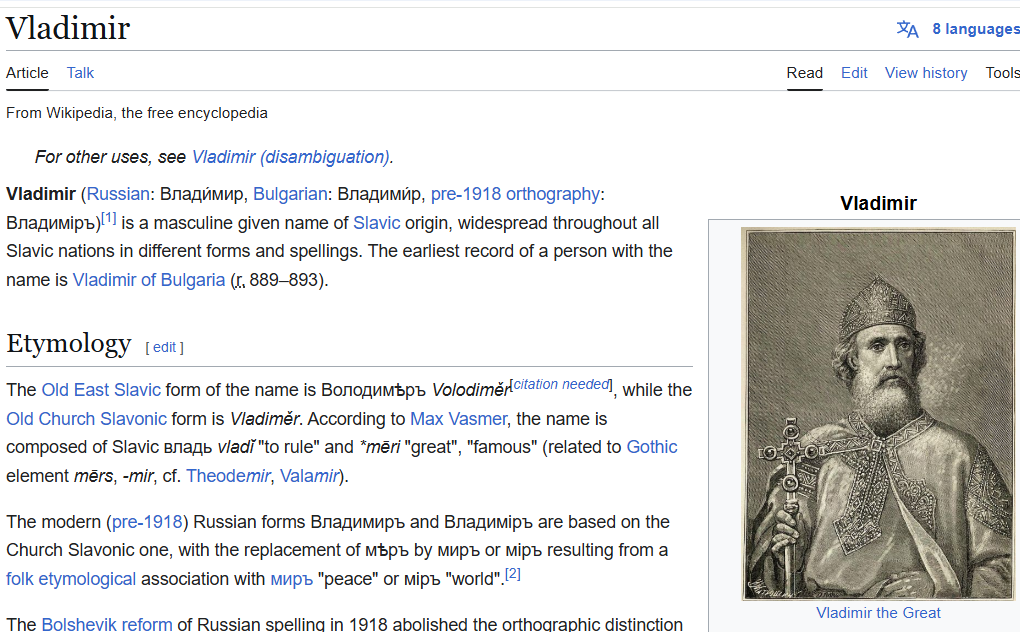Viewport: 1020px width, 632px height.
Task: Expand the Tools menu
Action: pos(1002,73)
